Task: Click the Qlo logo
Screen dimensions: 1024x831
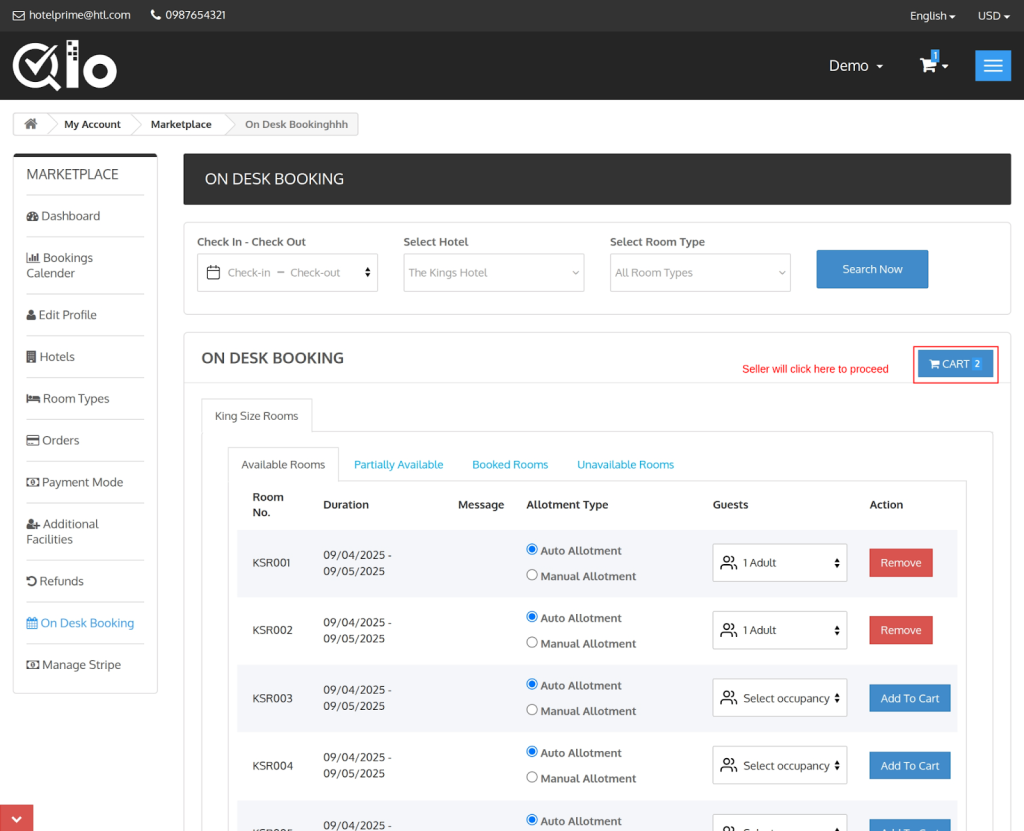Action: [65, 65]
